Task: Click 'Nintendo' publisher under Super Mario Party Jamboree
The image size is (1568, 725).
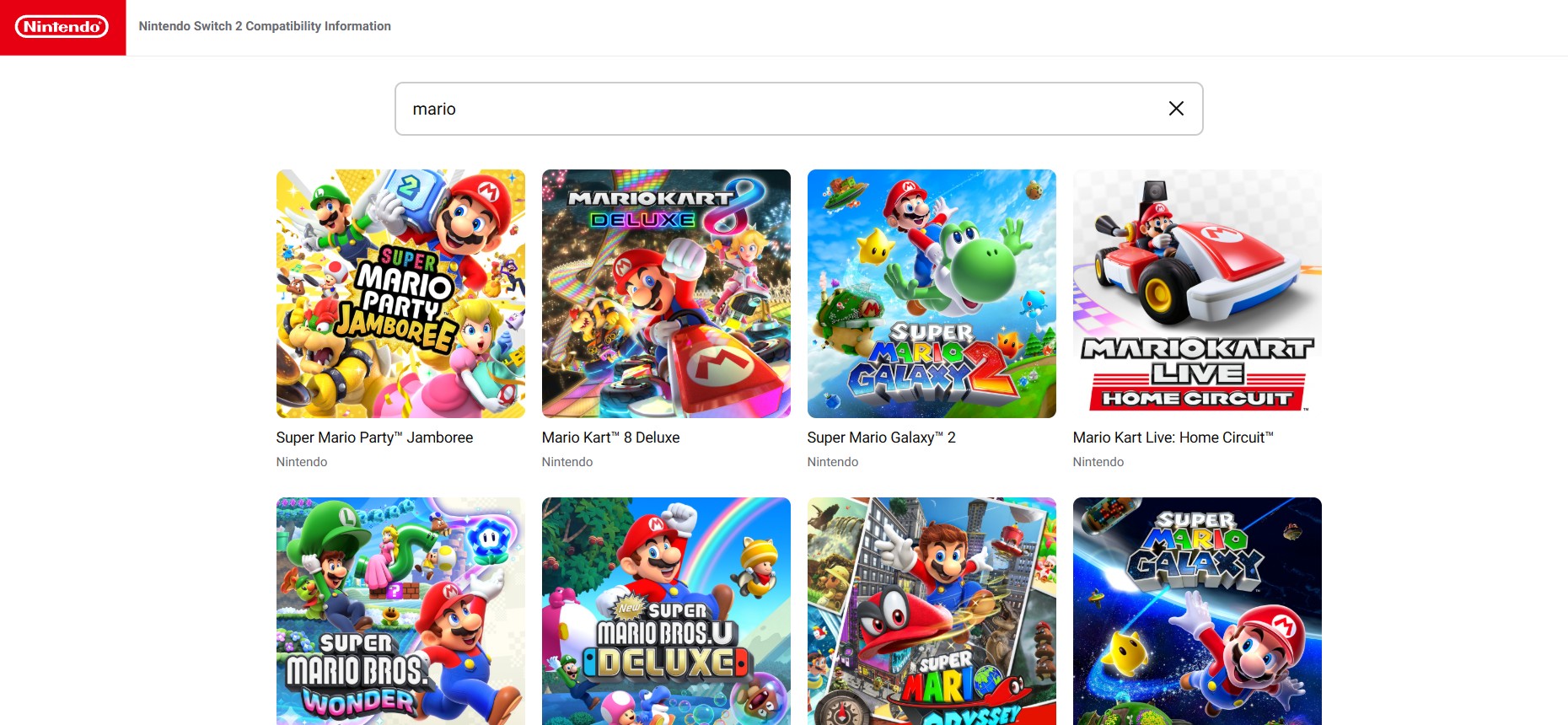Action: pos(302,462)
